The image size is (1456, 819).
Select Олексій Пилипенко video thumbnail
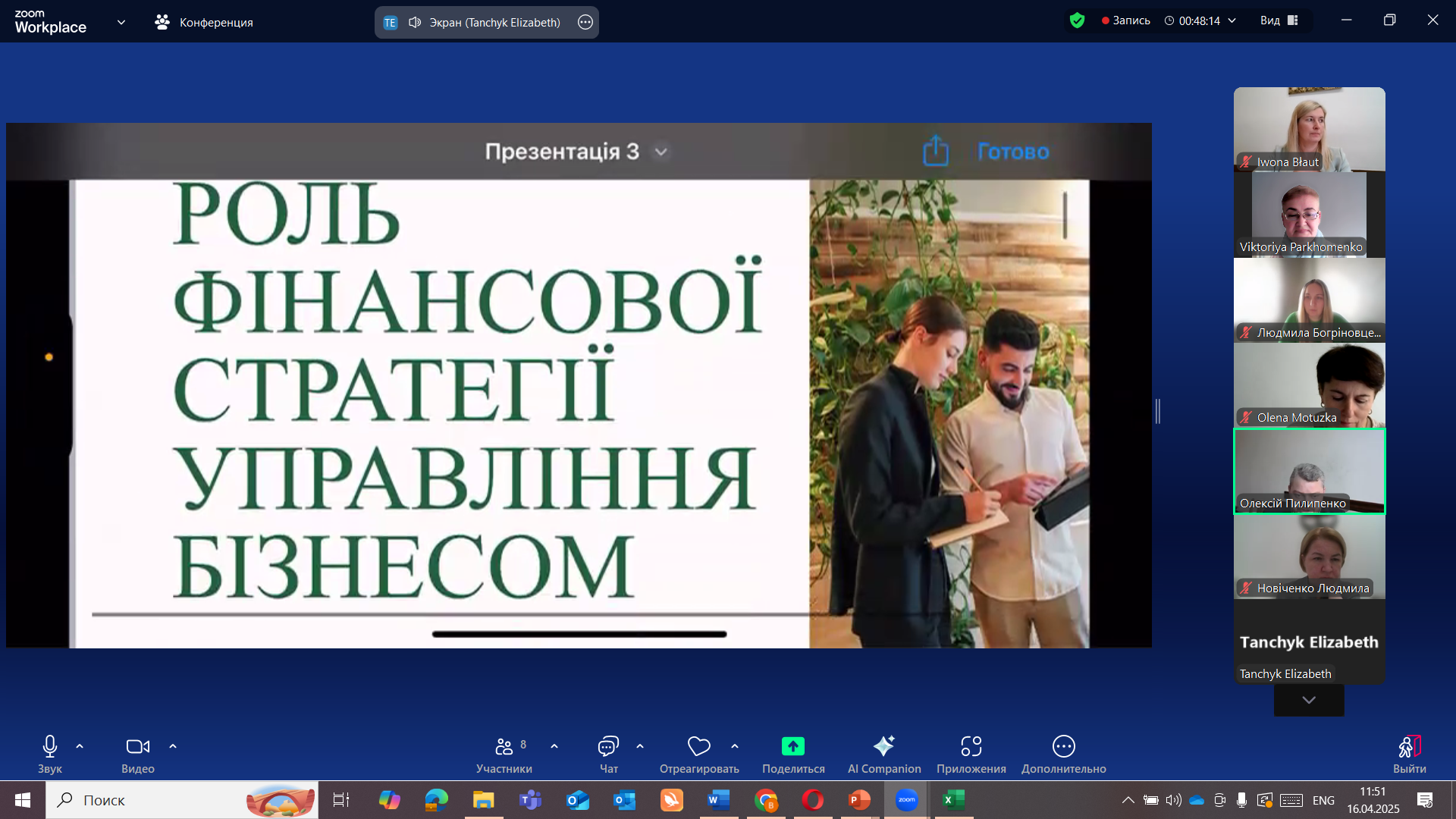[1309, 471]
